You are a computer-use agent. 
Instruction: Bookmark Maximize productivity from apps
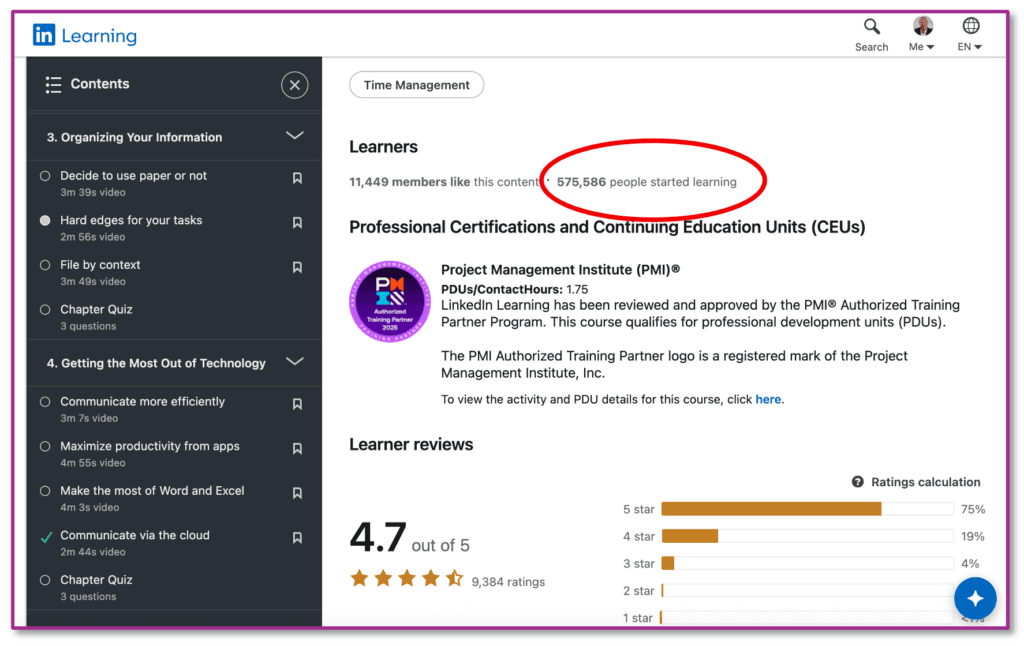pos(297,449)
